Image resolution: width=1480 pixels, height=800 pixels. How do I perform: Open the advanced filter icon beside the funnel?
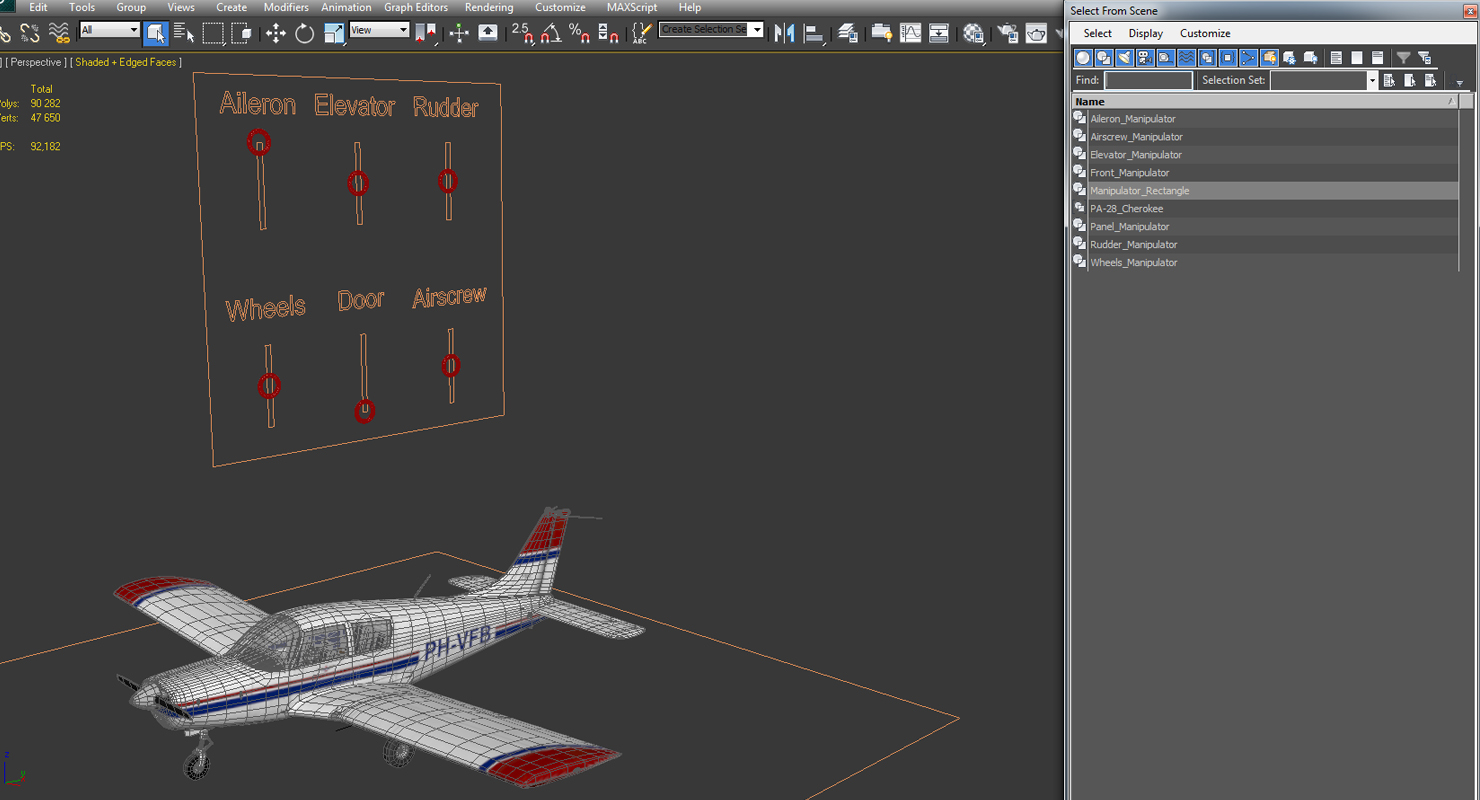1425,58
